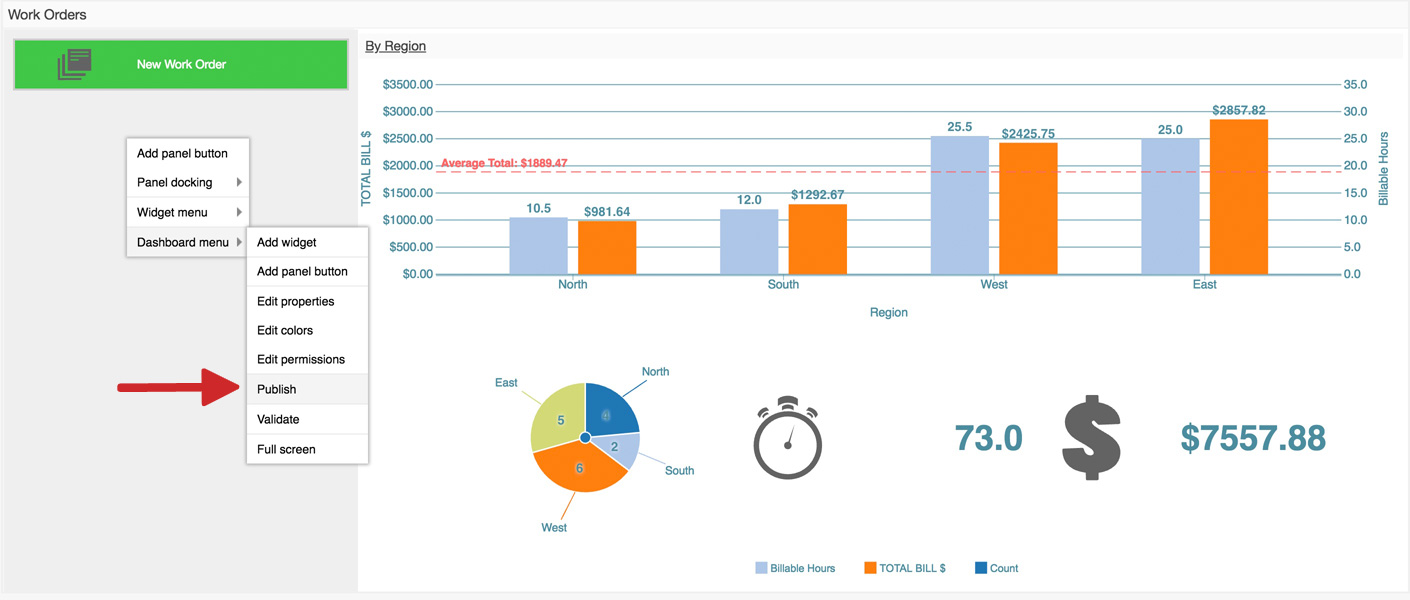This screenshot has height=600, width=1410.
Task: Select Add widget in the submenu
Action: [287, 242]
